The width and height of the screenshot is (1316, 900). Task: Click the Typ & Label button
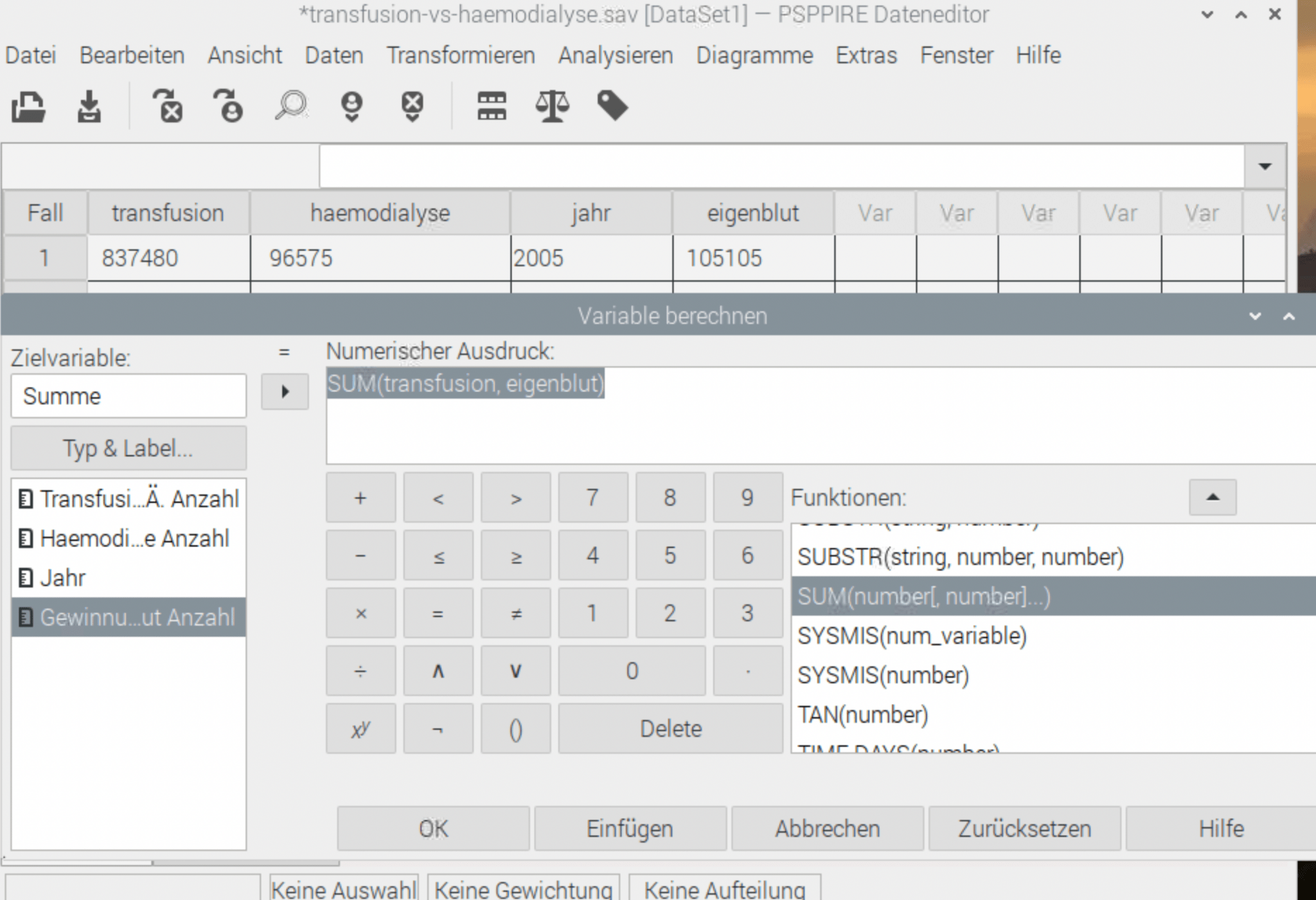128,448
